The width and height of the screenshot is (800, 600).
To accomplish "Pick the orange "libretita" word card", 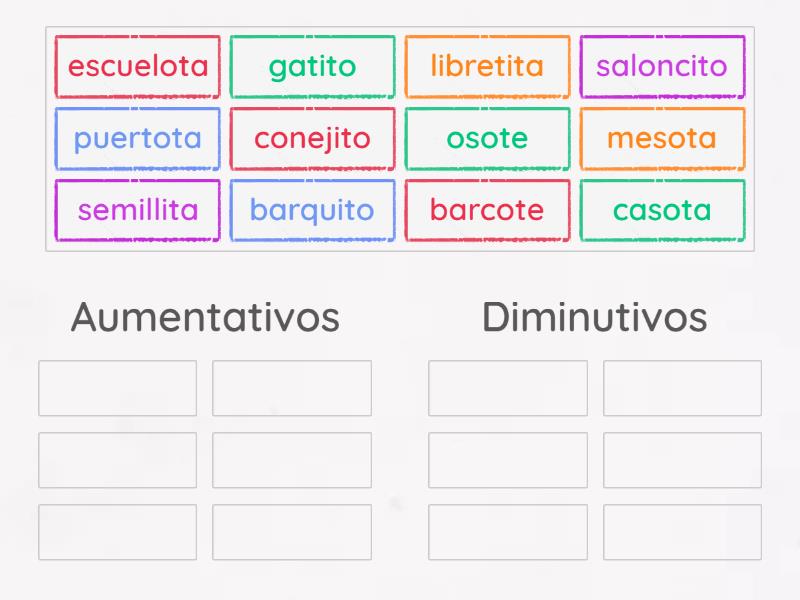I will pyautogui.click(x=487, y=66).
